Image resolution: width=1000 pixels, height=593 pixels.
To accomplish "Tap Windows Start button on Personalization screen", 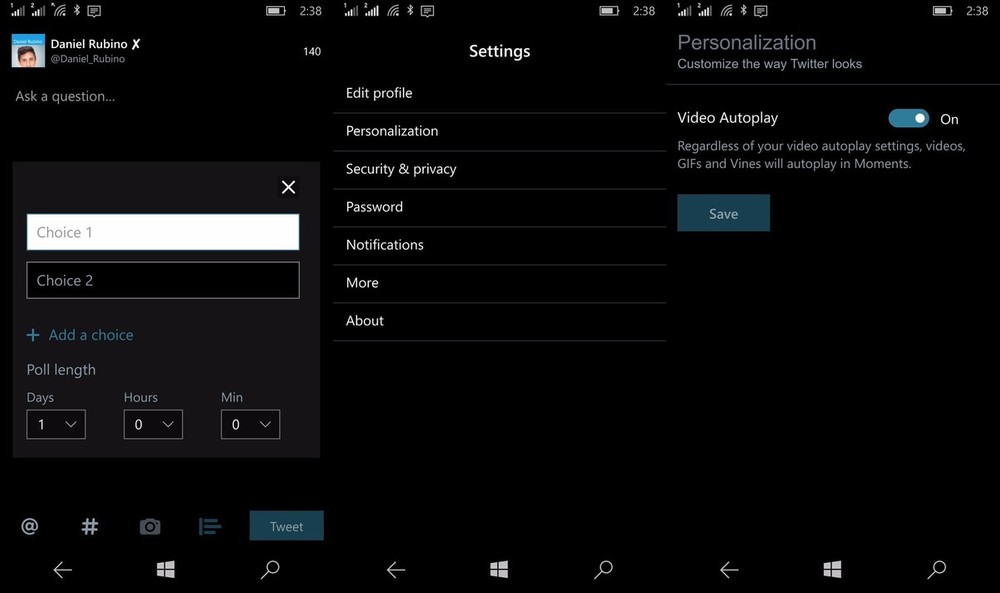I will [x=832, y=569].
